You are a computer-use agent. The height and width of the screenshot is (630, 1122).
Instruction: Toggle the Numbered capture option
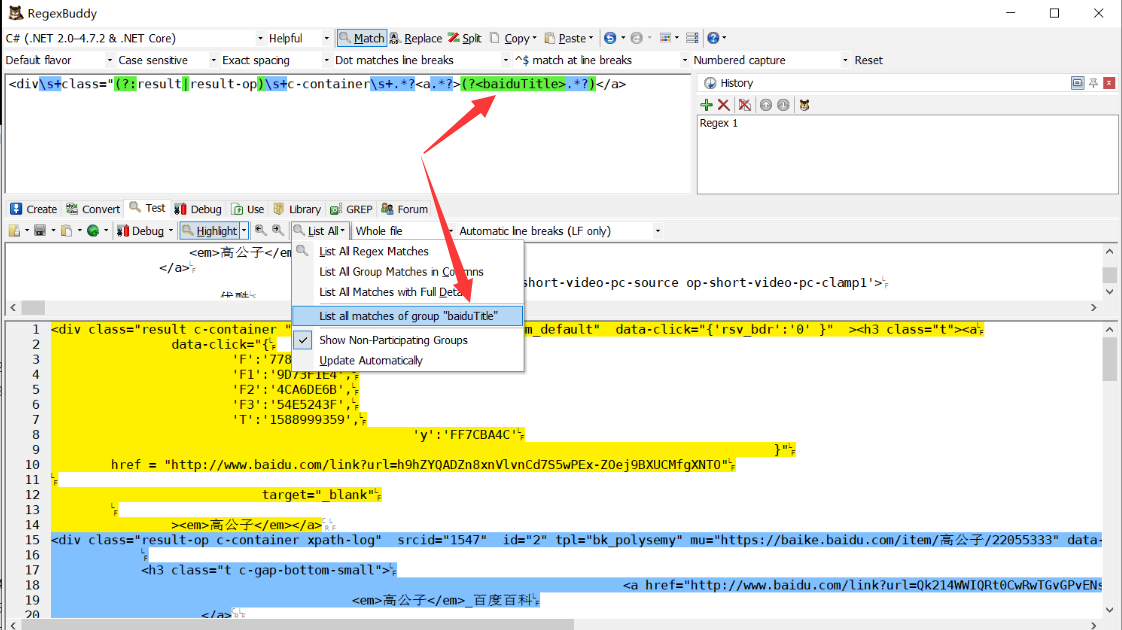point(771,60)
